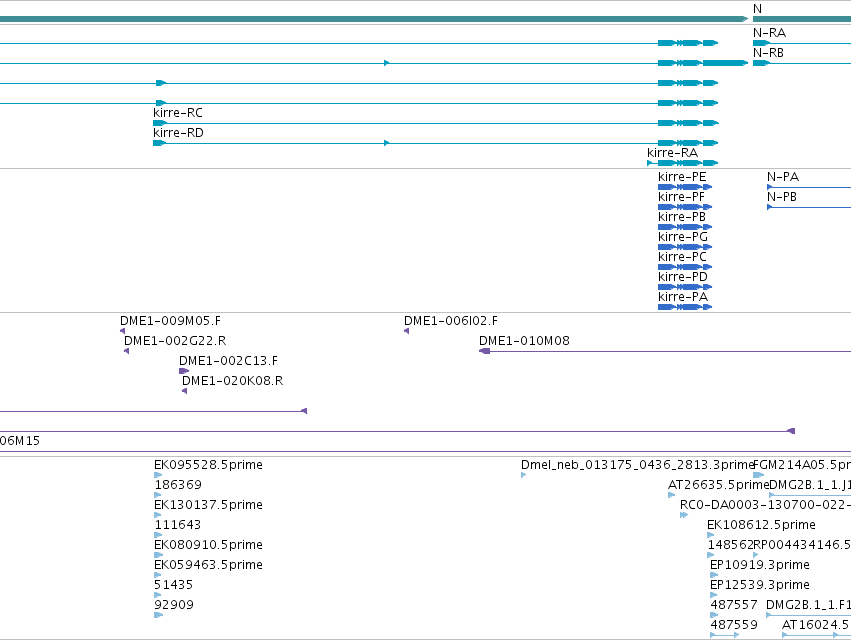Select the kirre-RD transcript label
Screen dimensions: 851x640
[178, 132]
